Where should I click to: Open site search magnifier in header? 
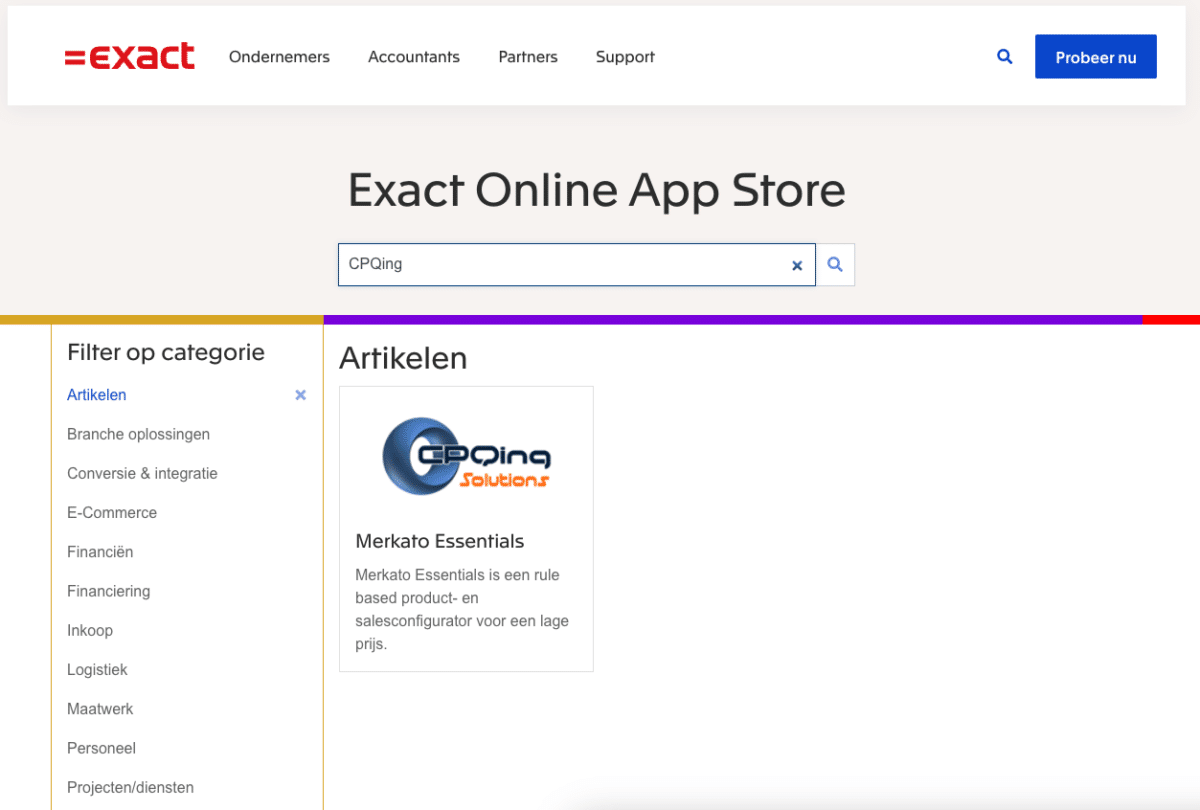point(1005,57)
